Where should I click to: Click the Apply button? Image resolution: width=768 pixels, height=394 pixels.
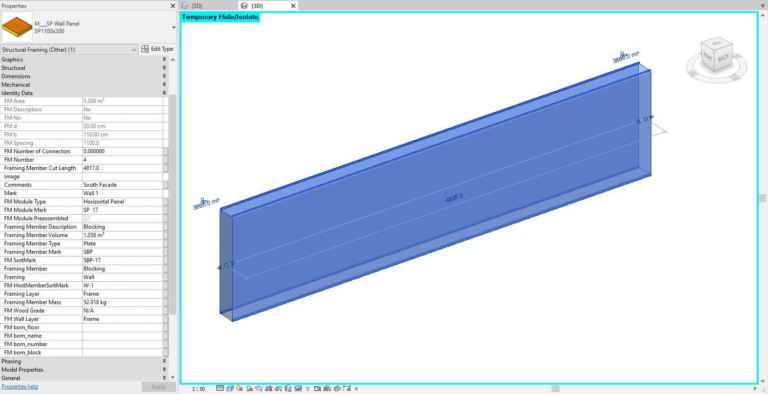point(158,387)
